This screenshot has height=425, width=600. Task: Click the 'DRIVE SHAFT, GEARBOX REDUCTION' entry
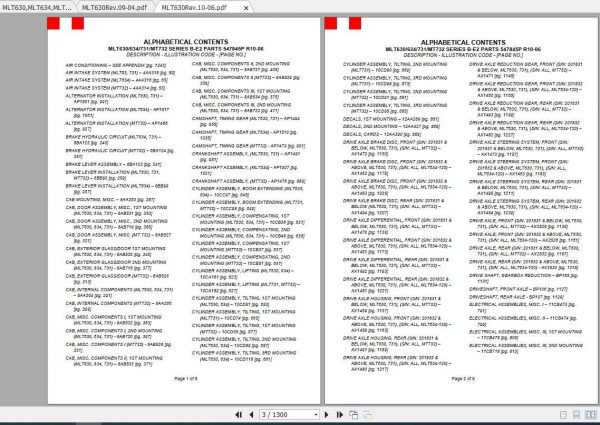523,278
